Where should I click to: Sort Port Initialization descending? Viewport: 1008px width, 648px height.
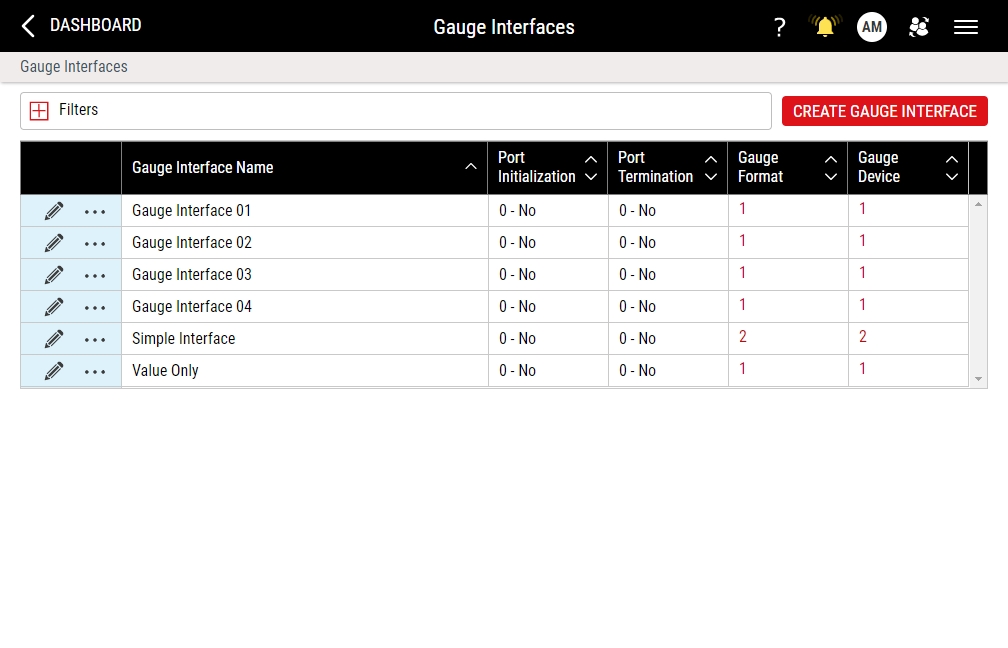[591, 176]
